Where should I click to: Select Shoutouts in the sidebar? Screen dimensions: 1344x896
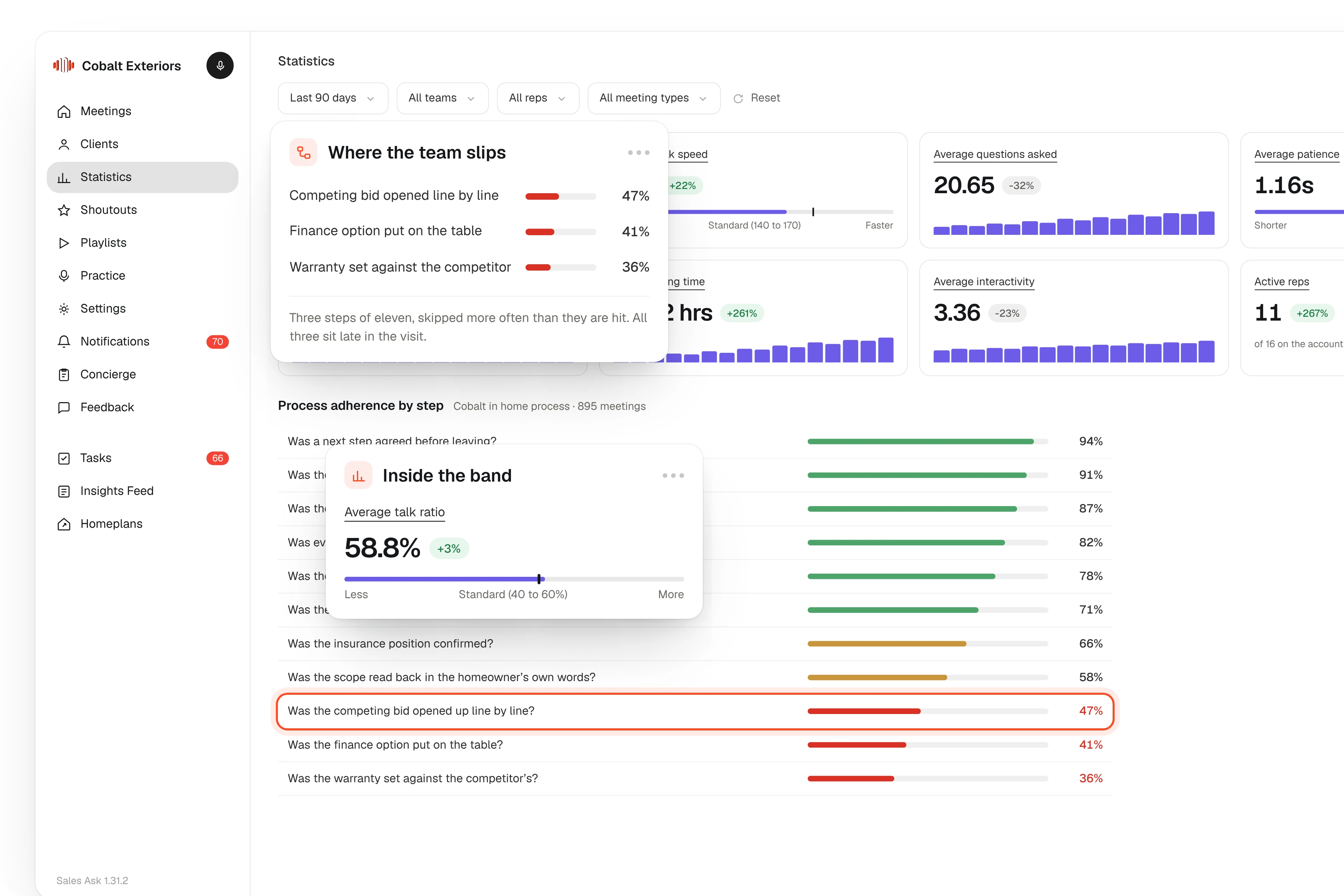[x=142, y=210]
